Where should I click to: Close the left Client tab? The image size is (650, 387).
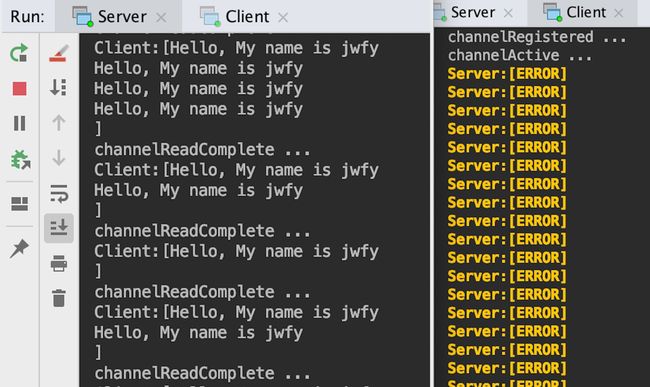[x=283, y=17]
